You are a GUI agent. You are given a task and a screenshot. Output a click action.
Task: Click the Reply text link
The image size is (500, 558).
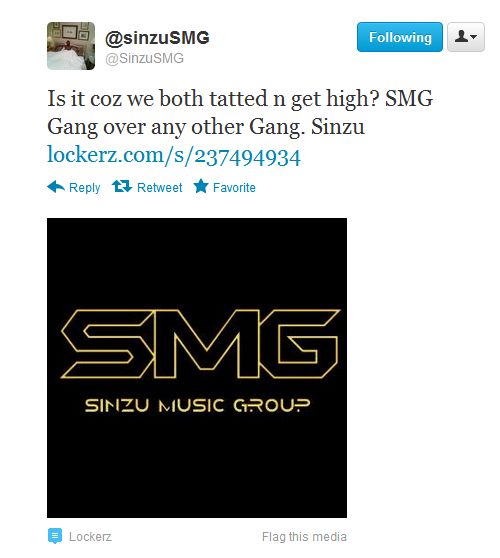click(x=85, y=188)
